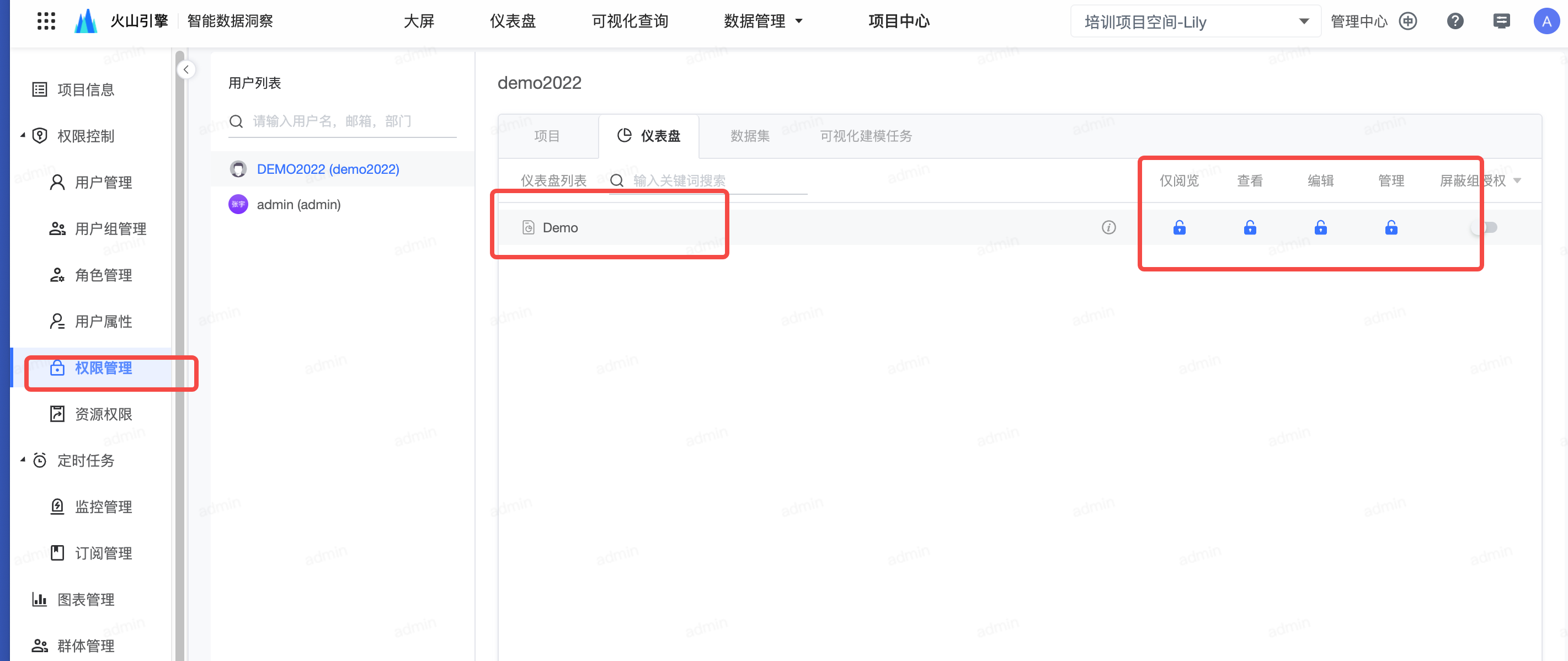Switch to the 项目 tab
1568x661 pixels.
(x=547, y=136)
